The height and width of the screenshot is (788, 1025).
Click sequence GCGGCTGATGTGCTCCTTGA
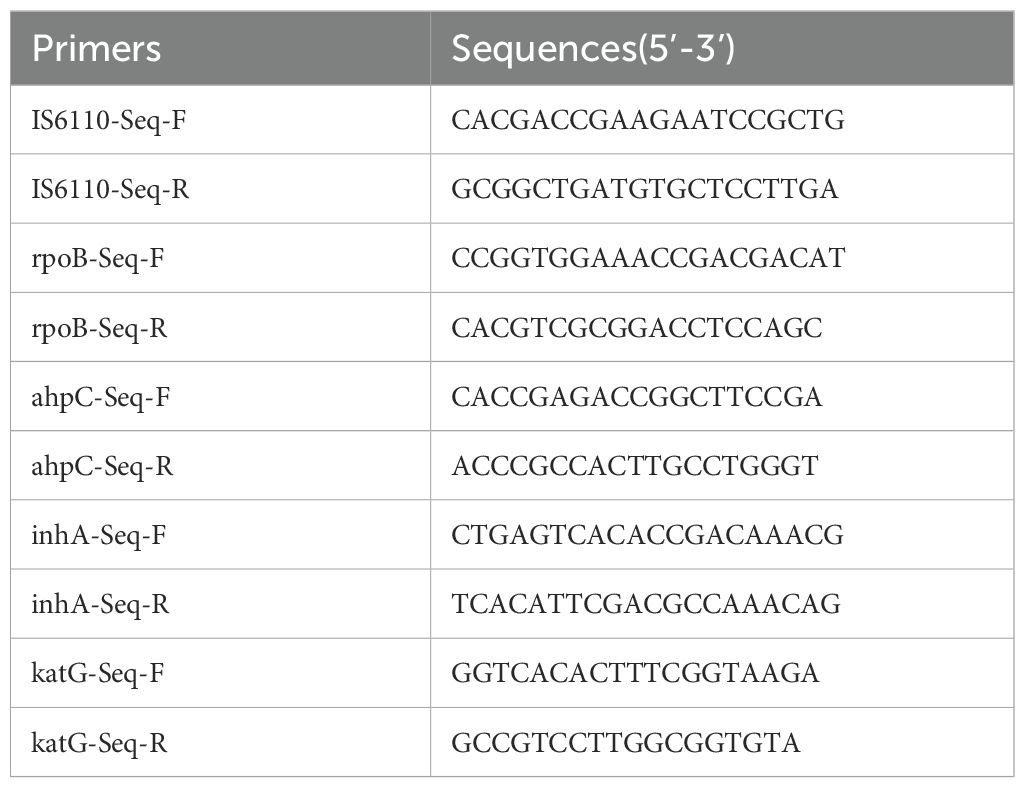click(645, 189)
